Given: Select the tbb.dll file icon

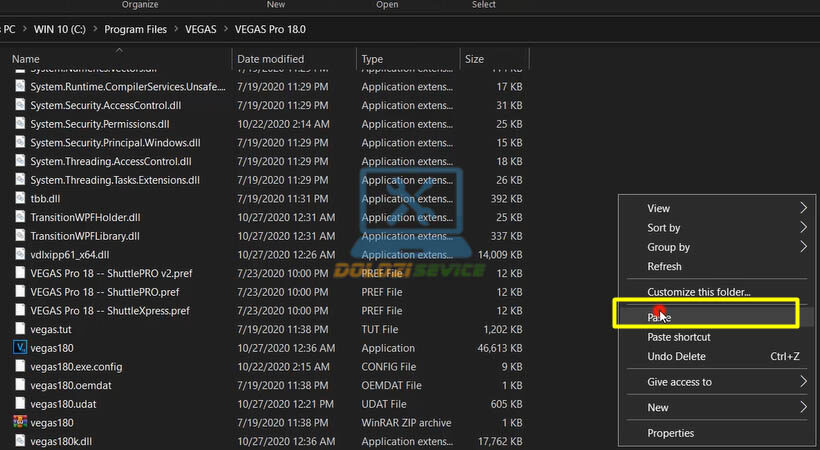Looking at the screenshot, I should point(20,198).
